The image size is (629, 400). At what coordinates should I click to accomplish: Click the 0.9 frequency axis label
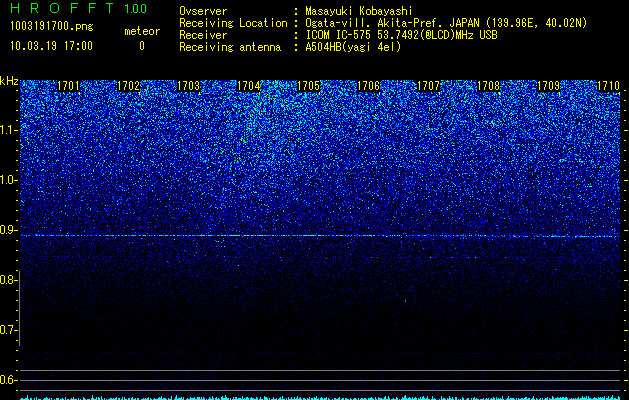(8, 230)
